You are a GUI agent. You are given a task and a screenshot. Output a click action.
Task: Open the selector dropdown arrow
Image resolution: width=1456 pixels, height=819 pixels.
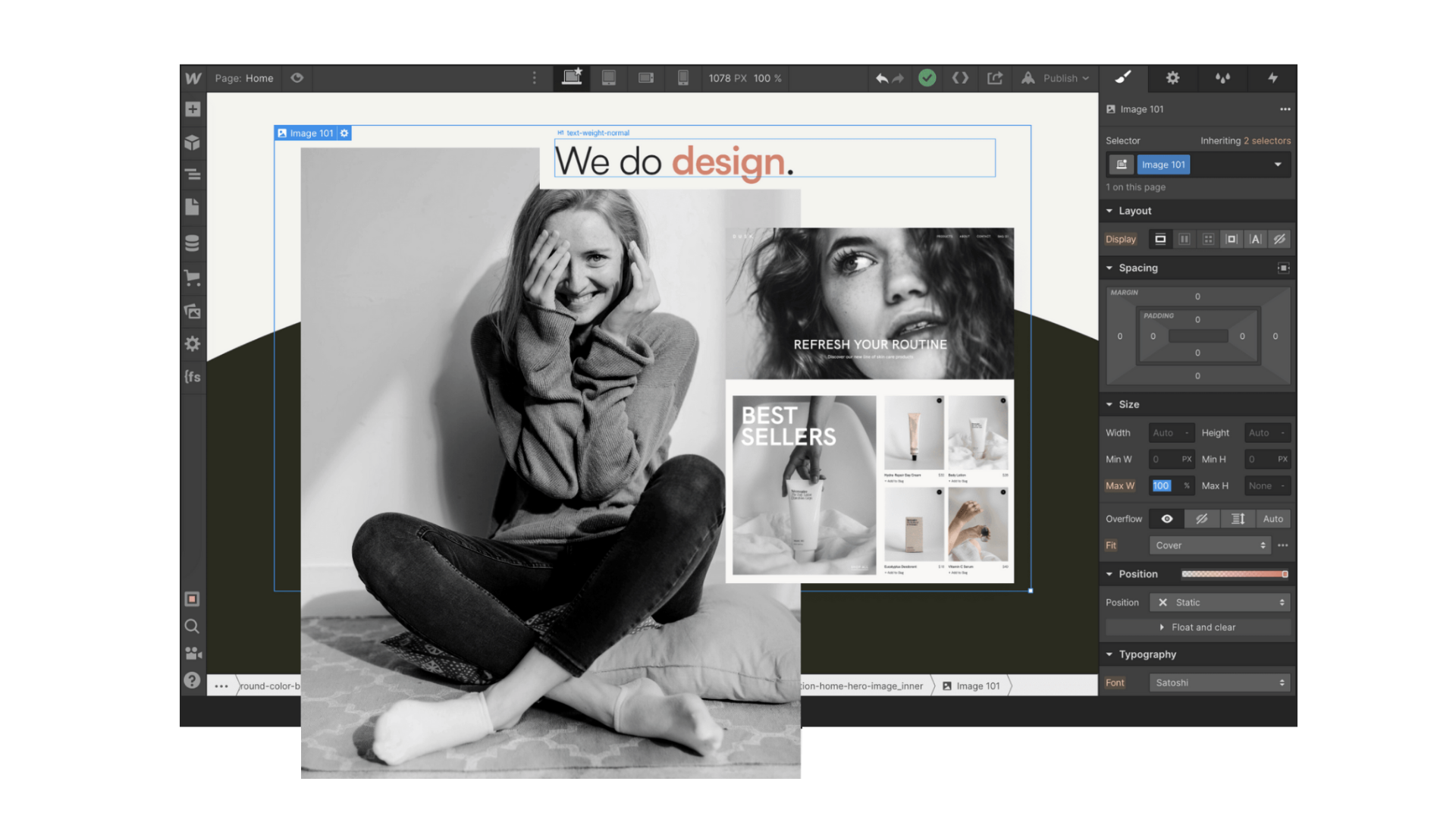[1278, 165]
